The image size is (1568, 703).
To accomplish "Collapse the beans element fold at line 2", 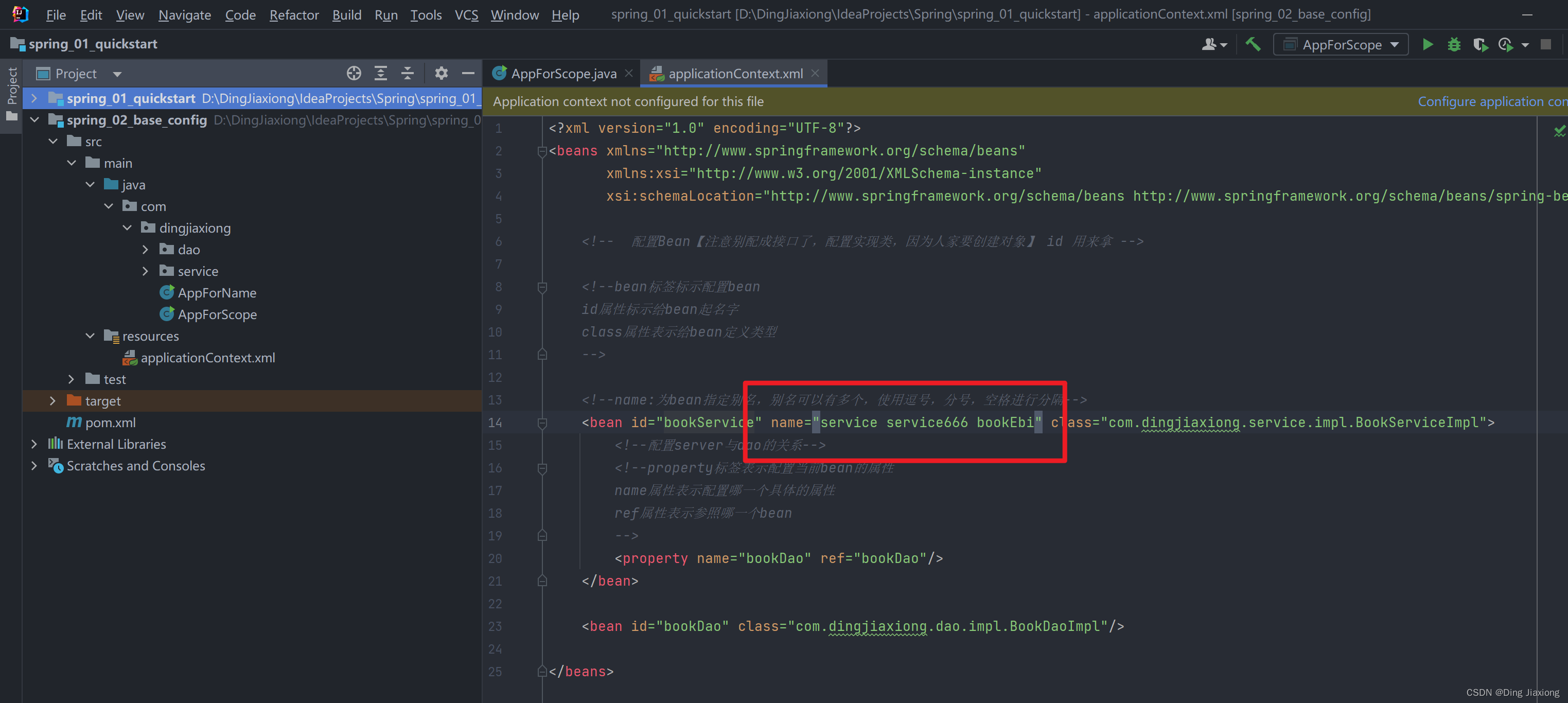I will [542, 151].
